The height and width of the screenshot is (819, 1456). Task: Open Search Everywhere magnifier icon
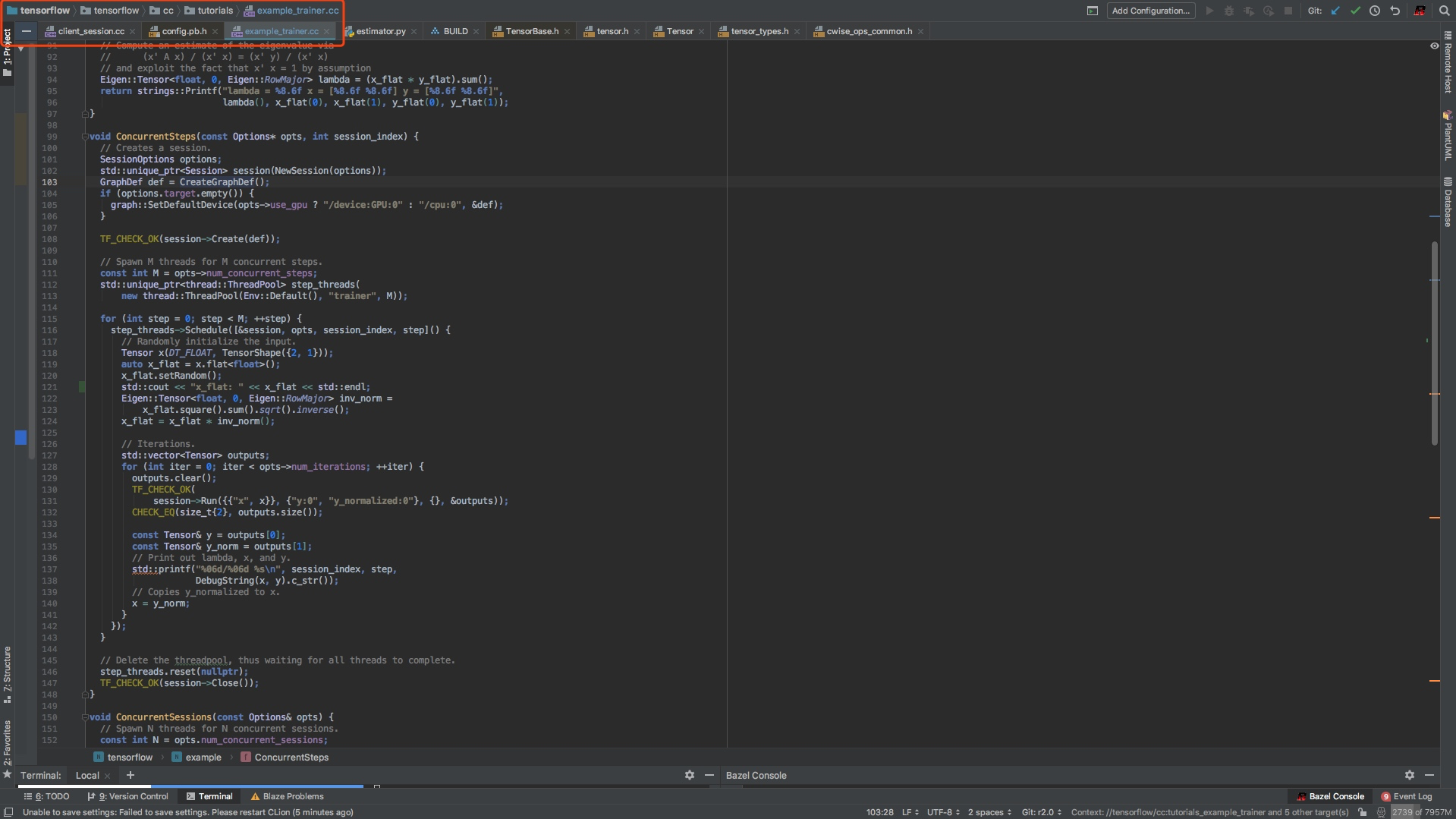[1444, 11]
